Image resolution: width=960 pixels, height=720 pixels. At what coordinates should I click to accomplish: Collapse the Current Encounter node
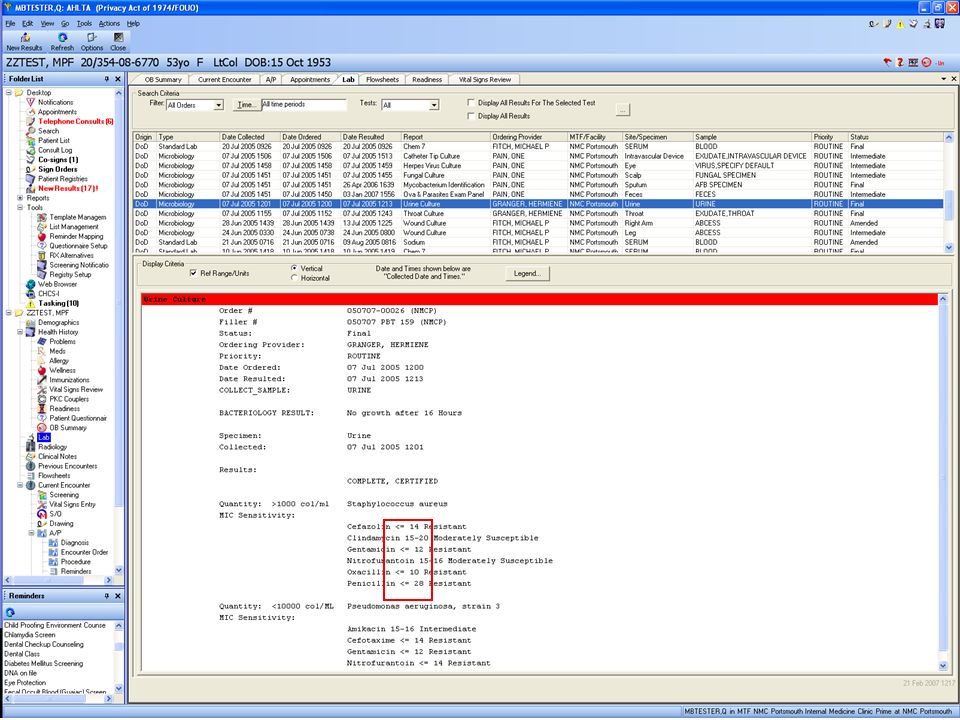[x=20, y=485]
